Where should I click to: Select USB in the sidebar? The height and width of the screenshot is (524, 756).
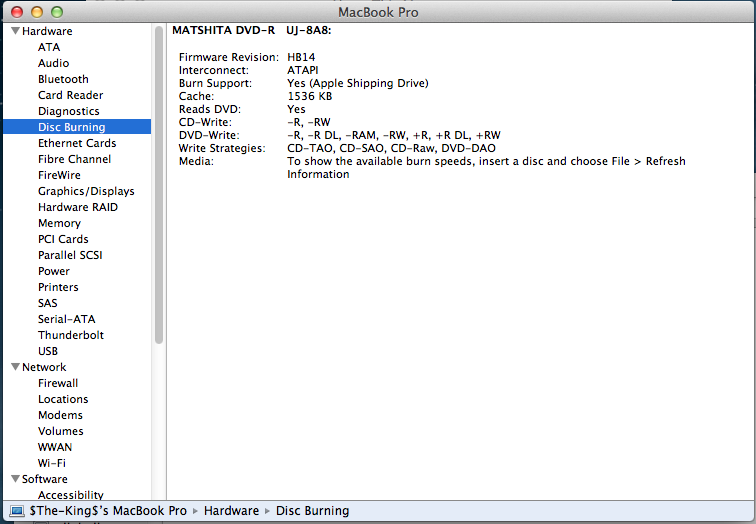click(x=48, y=351)
